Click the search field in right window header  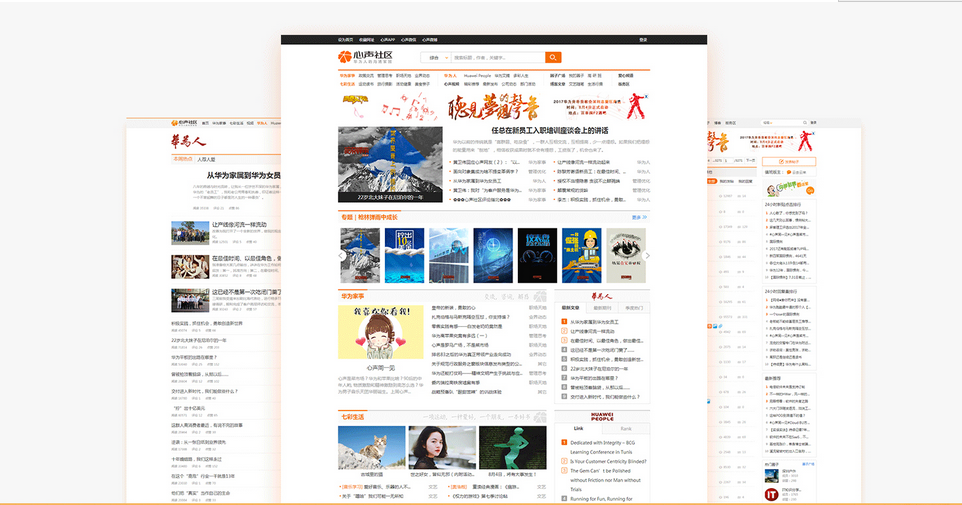(784, 123)
